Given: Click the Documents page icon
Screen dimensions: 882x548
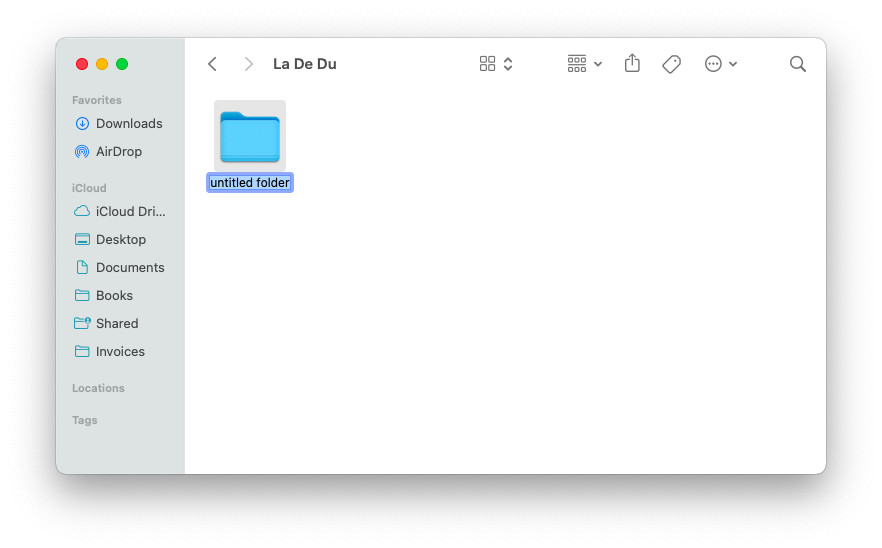Looking at the screenshot, I should point(82,267).
